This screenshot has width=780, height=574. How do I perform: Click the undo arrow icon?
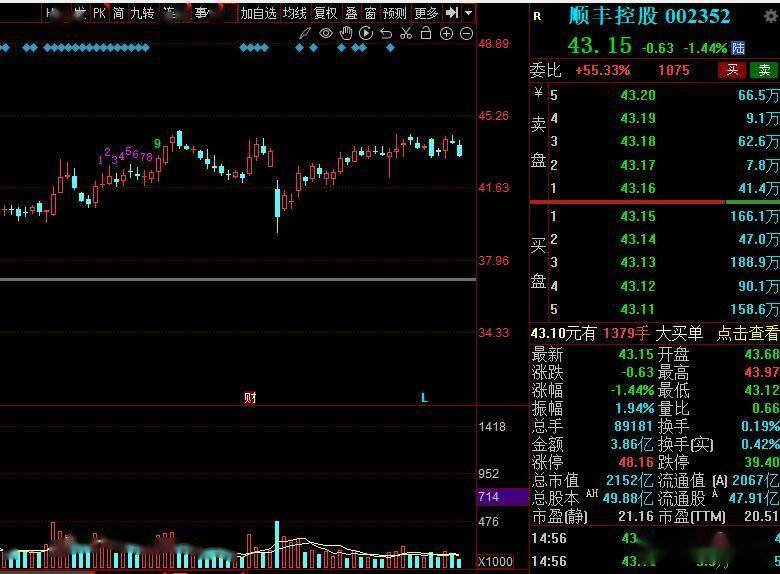pos(386,33)
